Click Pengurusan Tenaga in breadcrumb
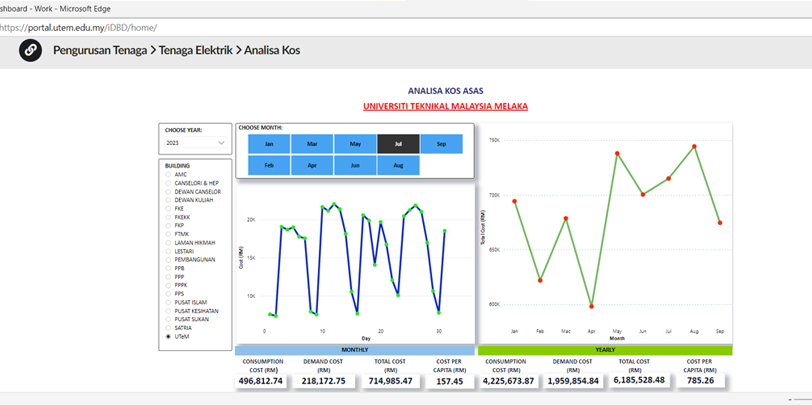812x405 pixels. (x=99, y=50)
